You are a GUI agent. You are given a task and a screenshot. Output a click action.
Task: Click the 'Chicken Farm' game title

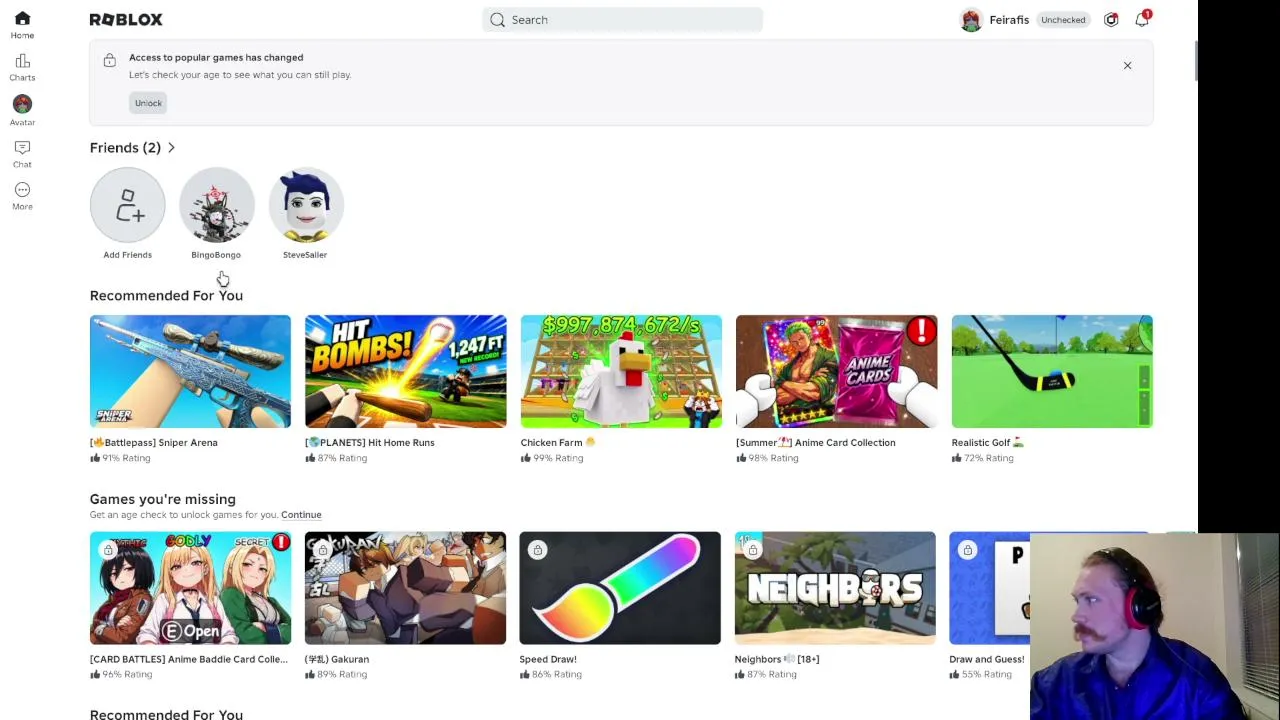(x=558, y=442)
